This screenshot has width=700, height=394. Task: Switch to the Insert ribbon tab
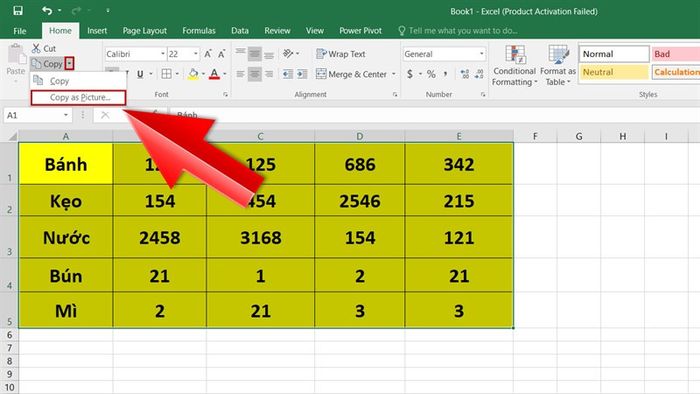coord(97,31)
